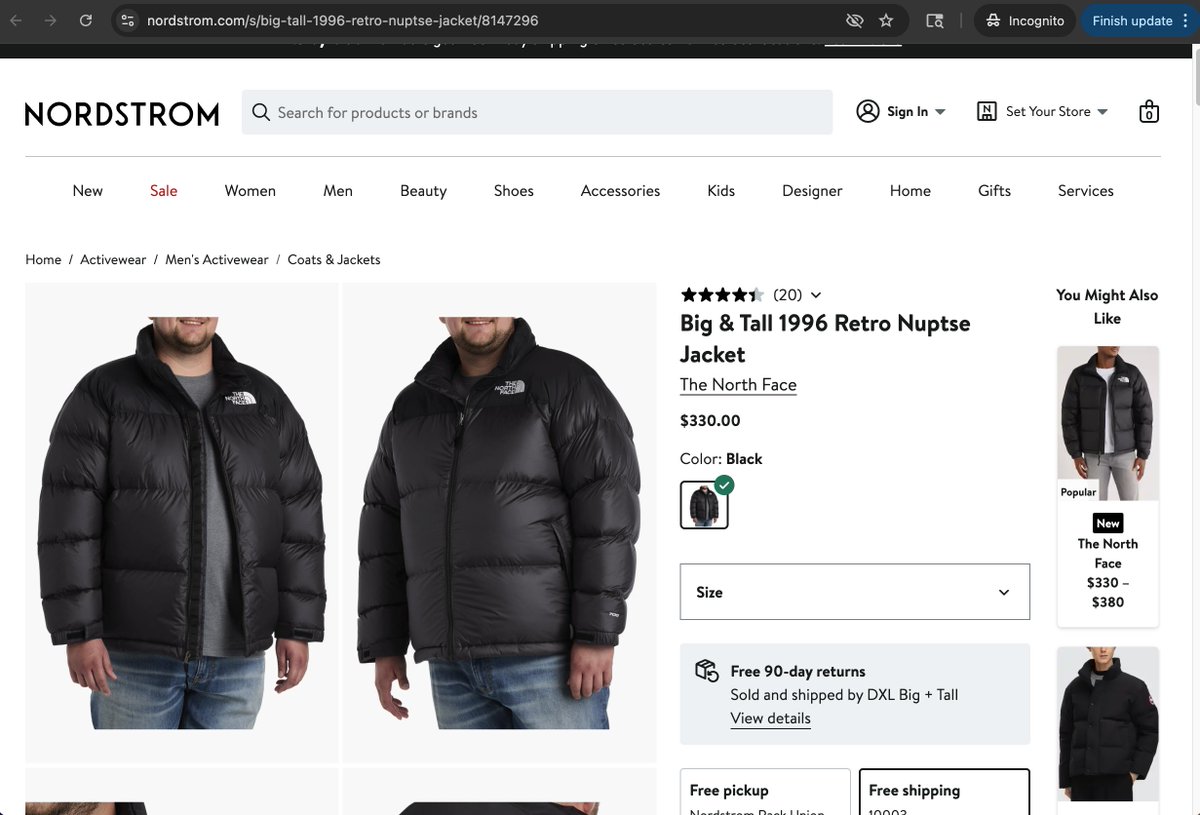
Task: Click the search magnifier icon
Action: click(x=261, y=112)
